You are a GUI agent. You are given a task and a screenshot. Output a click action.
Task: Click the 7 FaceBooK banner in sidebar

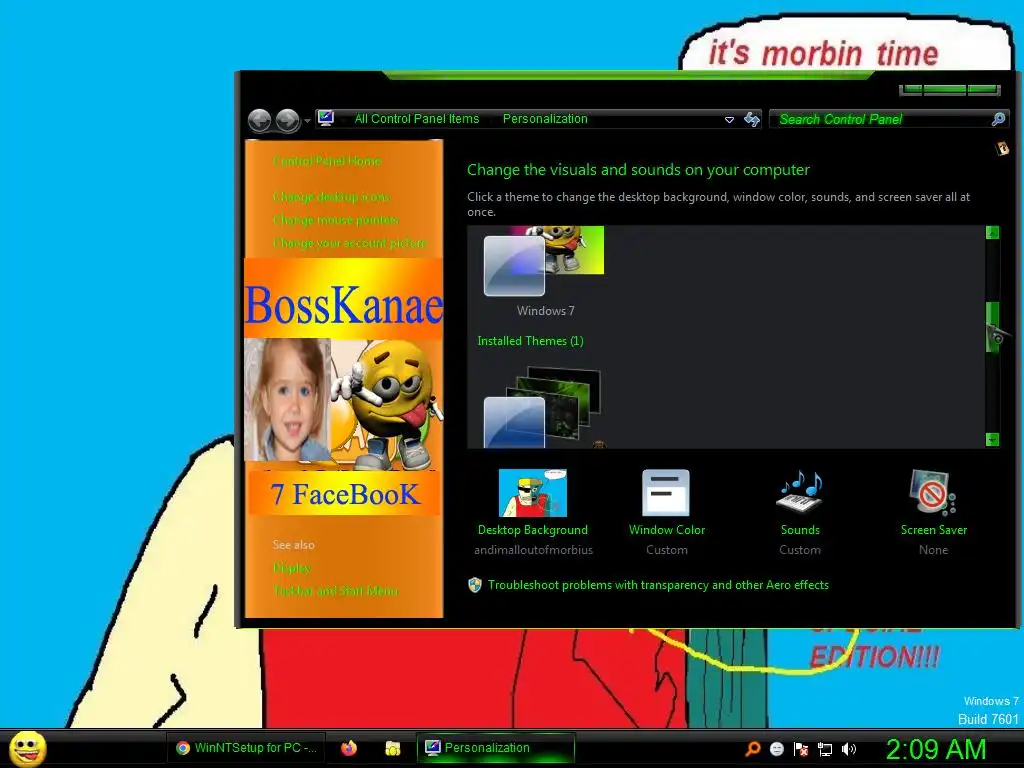pos(344,494)
